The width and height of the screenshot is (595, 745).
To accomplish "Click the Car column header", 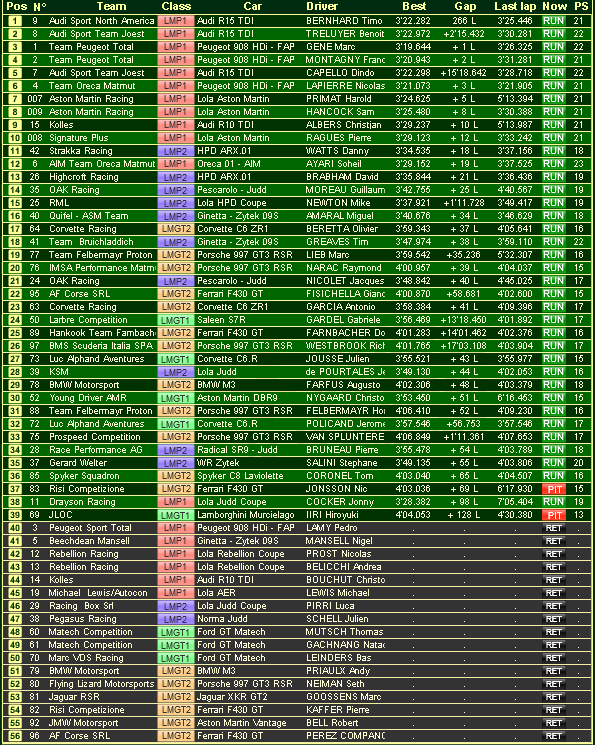I will 252,6.
